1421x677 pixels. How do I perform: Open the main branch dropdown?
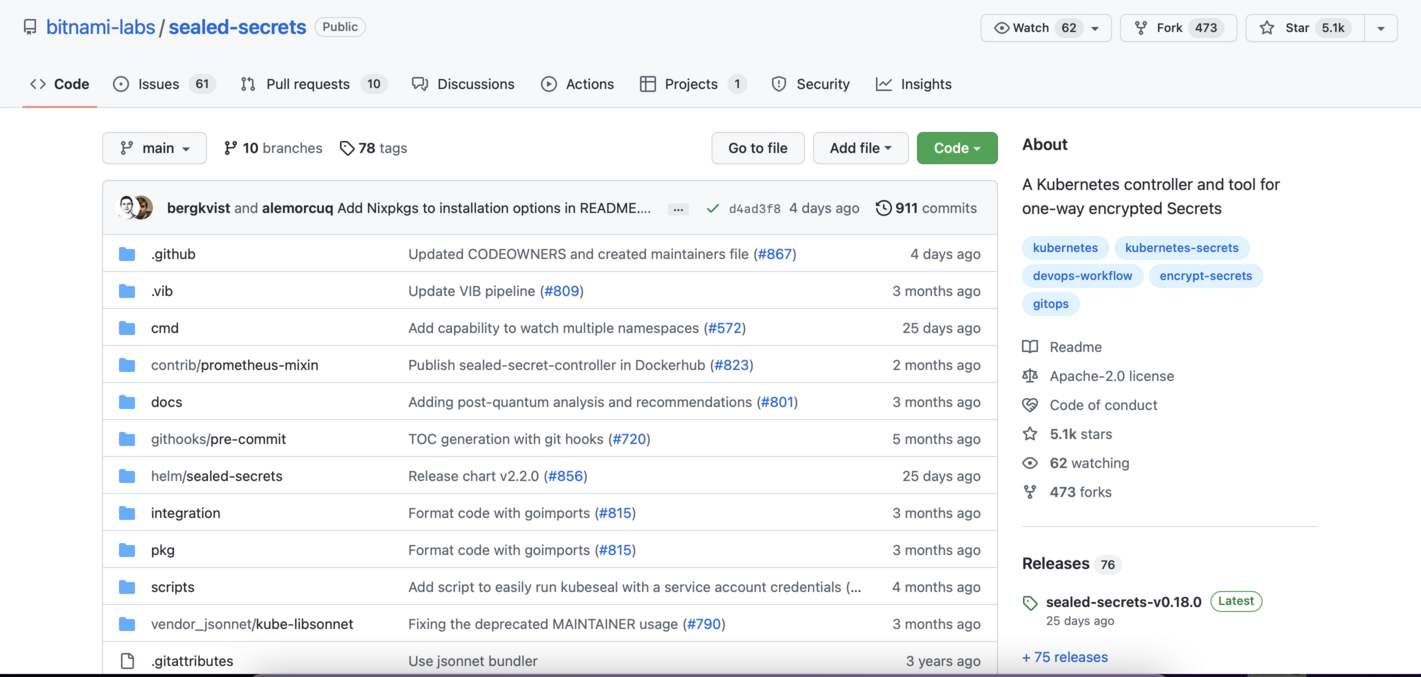[x=154, y=148]
